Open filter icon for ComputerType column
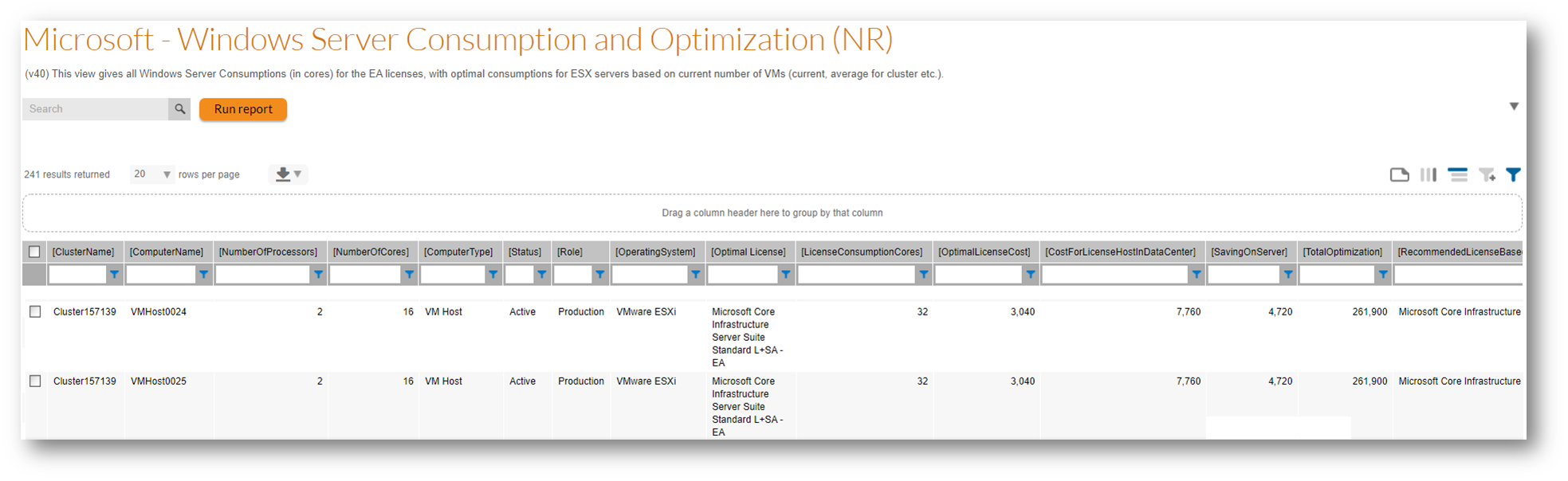The width and height of the screenshot is (1568, 481). [x=493, y=275]
